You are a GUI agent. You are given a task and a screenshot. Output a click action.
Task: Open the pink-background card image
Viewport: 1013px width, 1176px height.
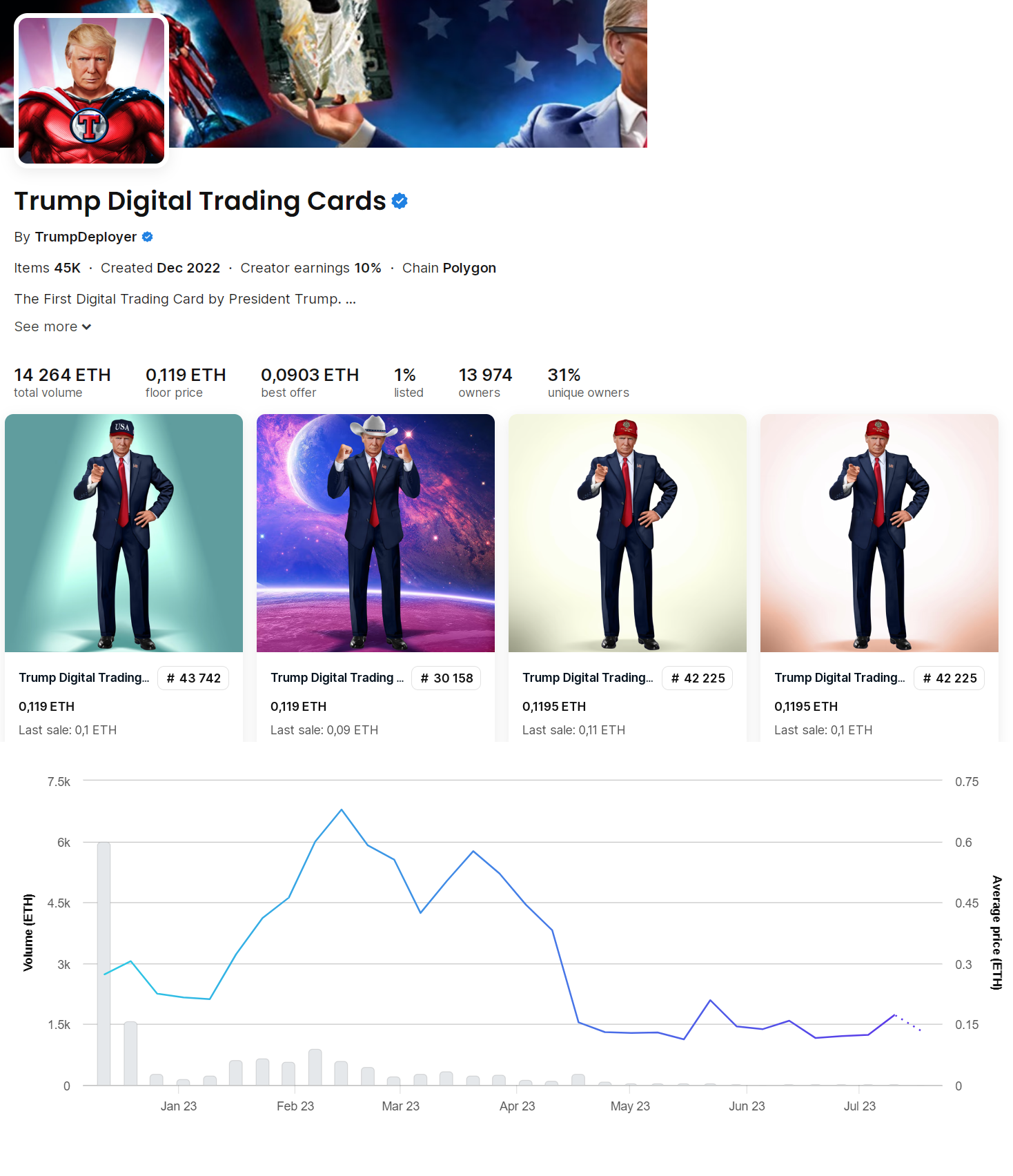879,533
